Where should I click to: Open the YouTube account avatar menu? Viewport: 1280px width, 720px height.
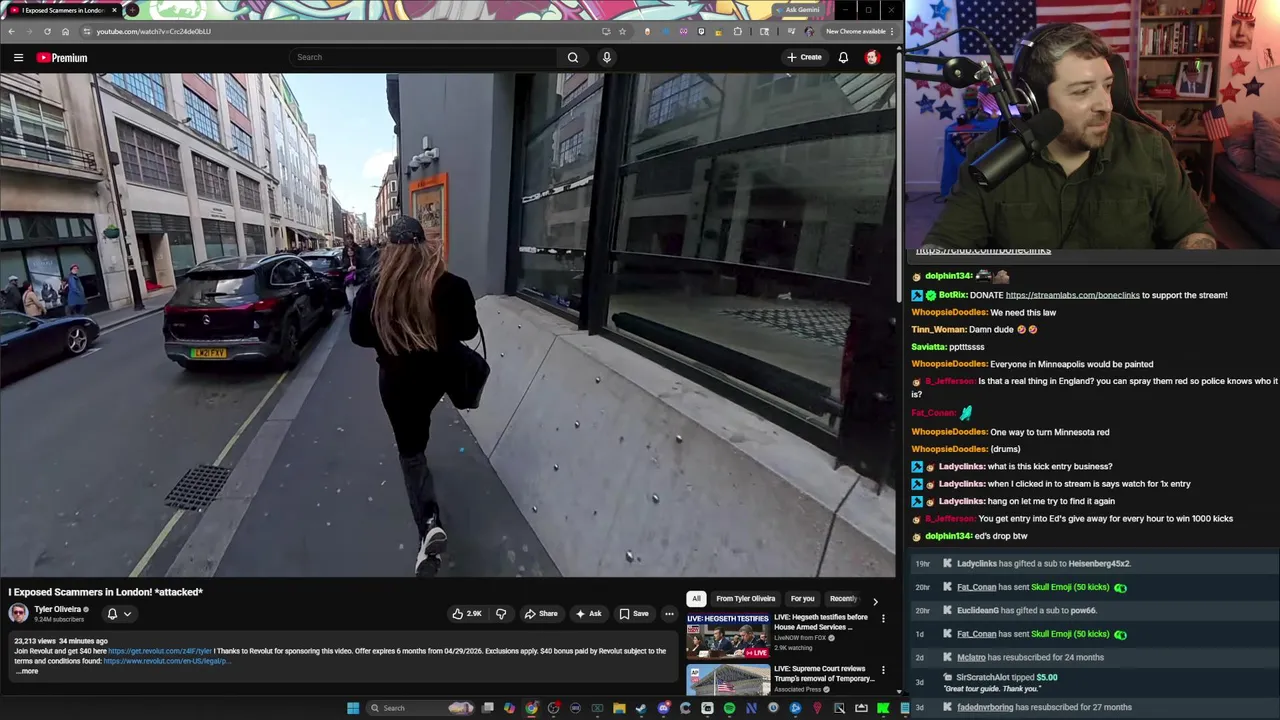pos(872,57)
